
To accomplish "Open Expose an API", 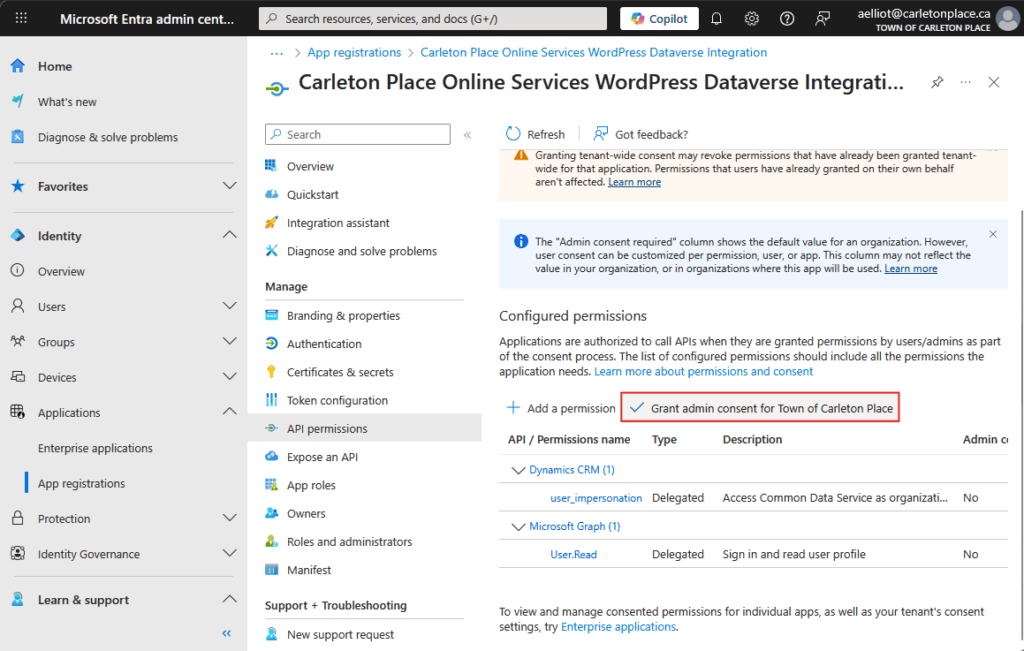I will (322, 457).
